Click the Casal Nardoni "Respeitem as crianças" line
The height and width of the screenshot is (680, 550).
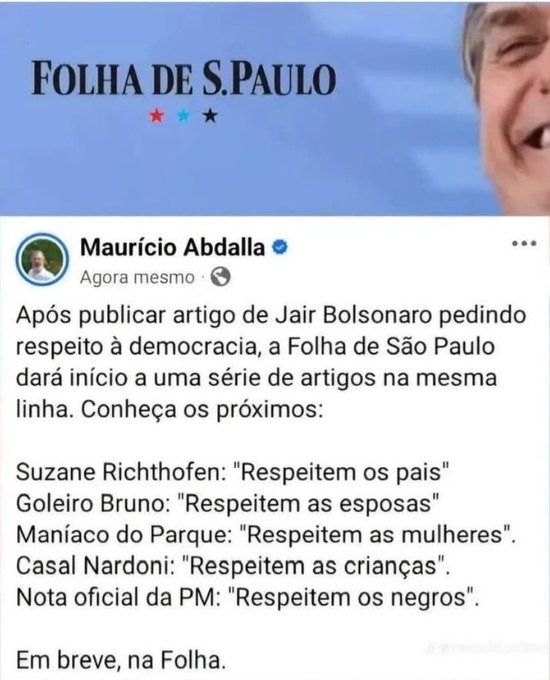pyautogui.click(x=233, y=566)
